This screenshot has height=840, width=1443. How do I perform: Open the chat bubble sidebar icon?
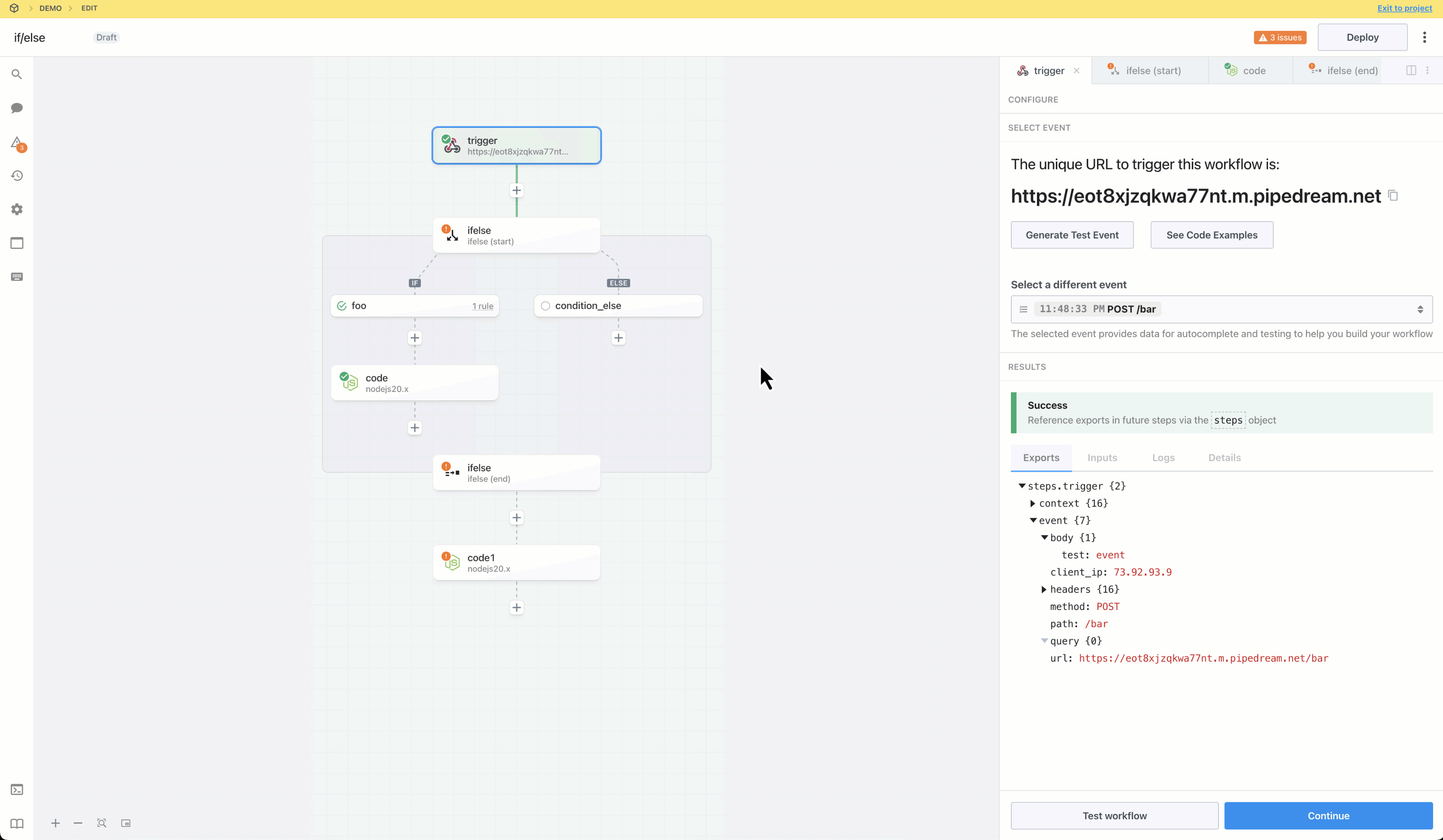(16, 108)
